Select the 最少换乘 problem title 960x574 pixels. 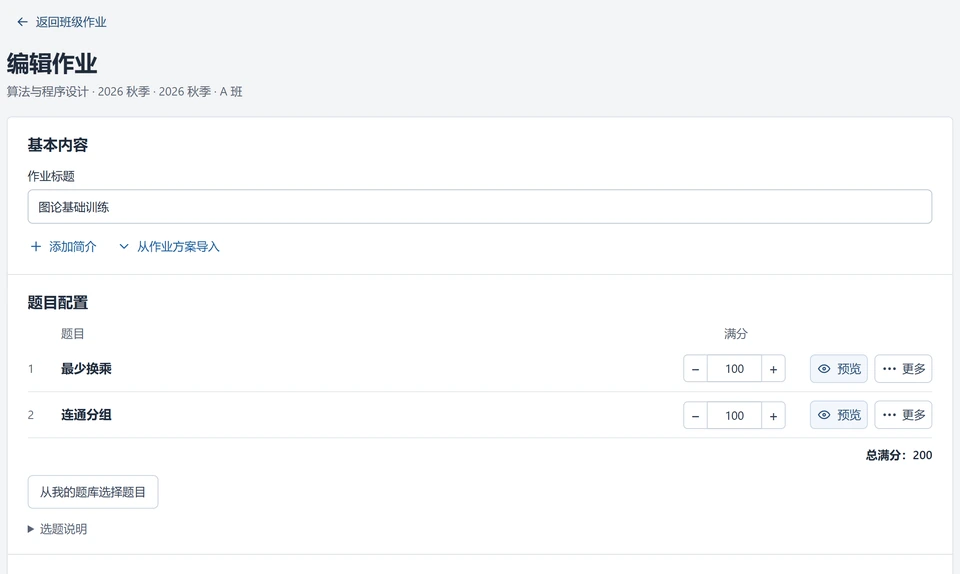(86, 368)
